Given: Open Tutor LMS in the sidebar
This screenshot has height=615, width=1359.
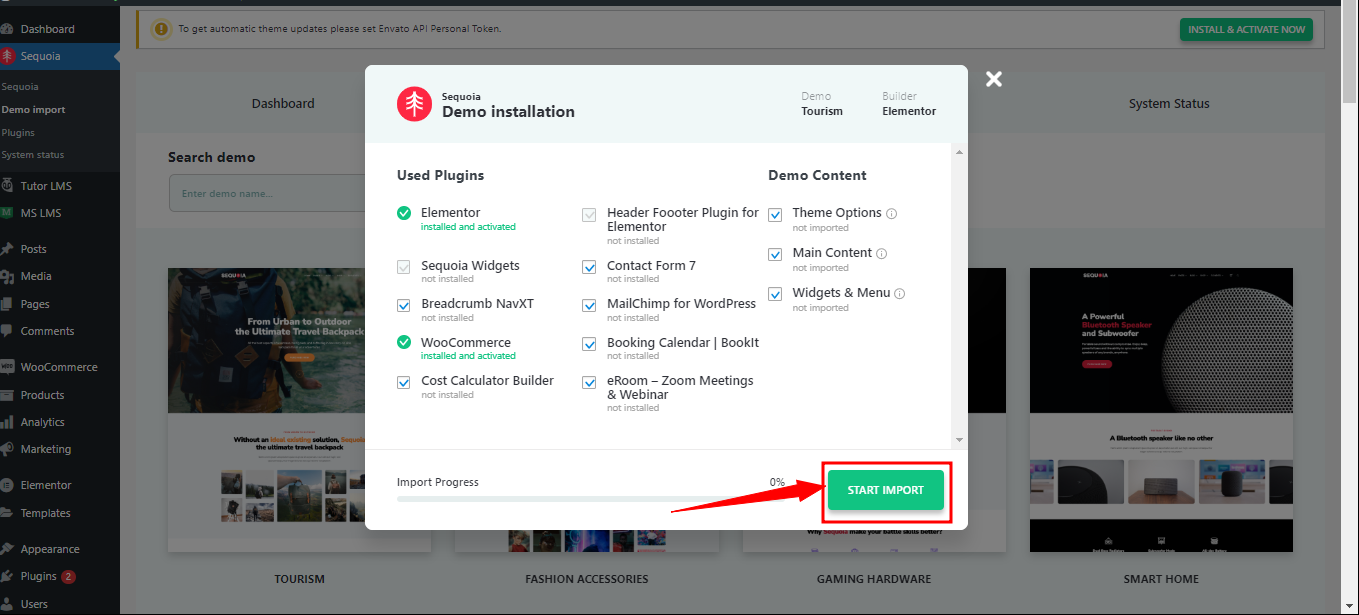Looking at the screenshot, I should 46,186.
